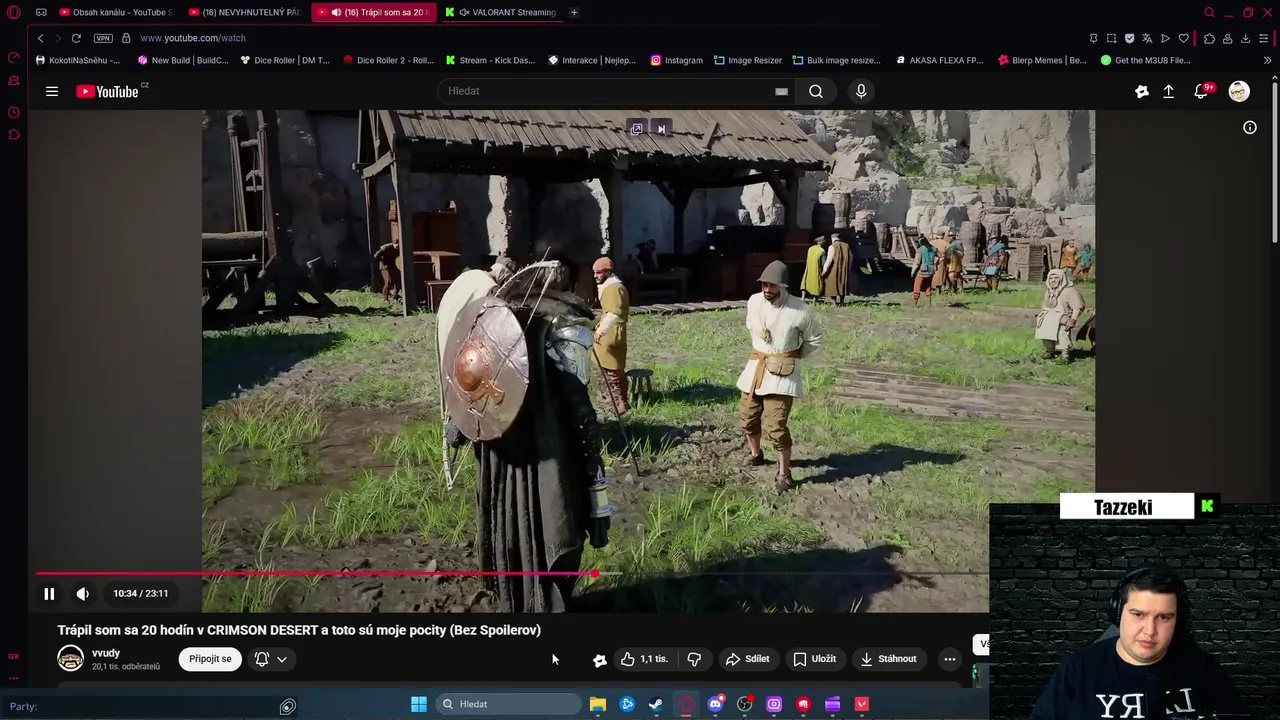The height and width of the screenshot is (720, 1280).
Task: Open File Explorer from taskbar
Action: click(x=598, y=704)
